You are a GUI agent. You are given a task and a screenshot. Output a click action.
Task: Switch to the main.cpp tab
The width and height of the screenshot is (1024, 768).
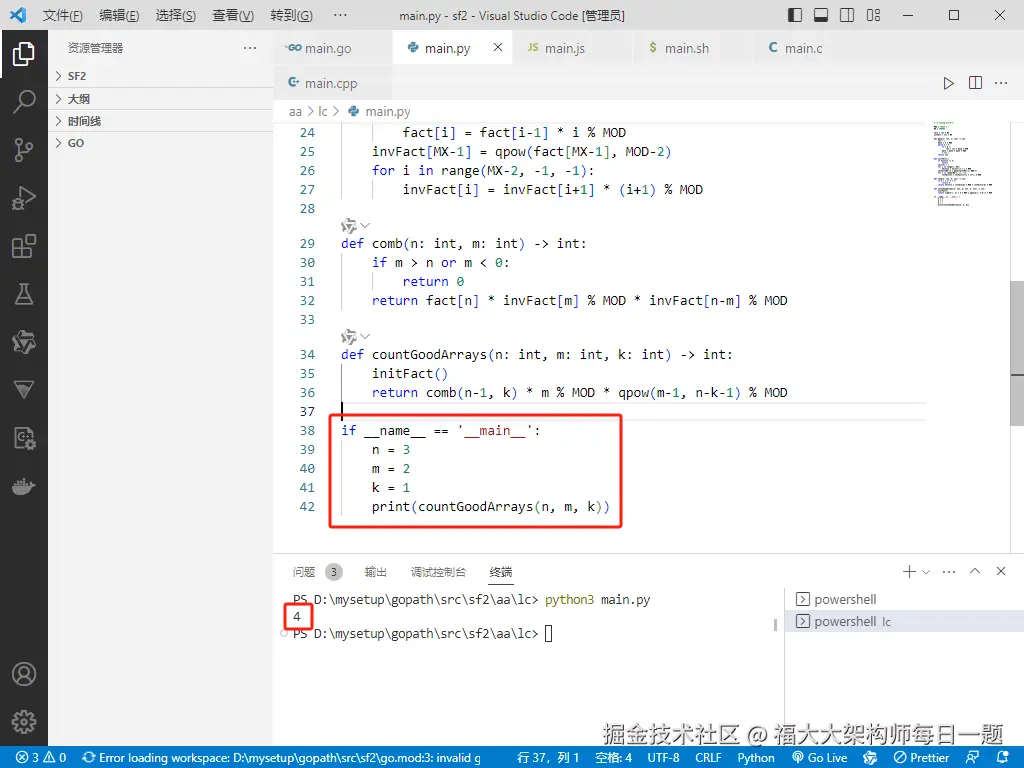[x=333, y=83]
